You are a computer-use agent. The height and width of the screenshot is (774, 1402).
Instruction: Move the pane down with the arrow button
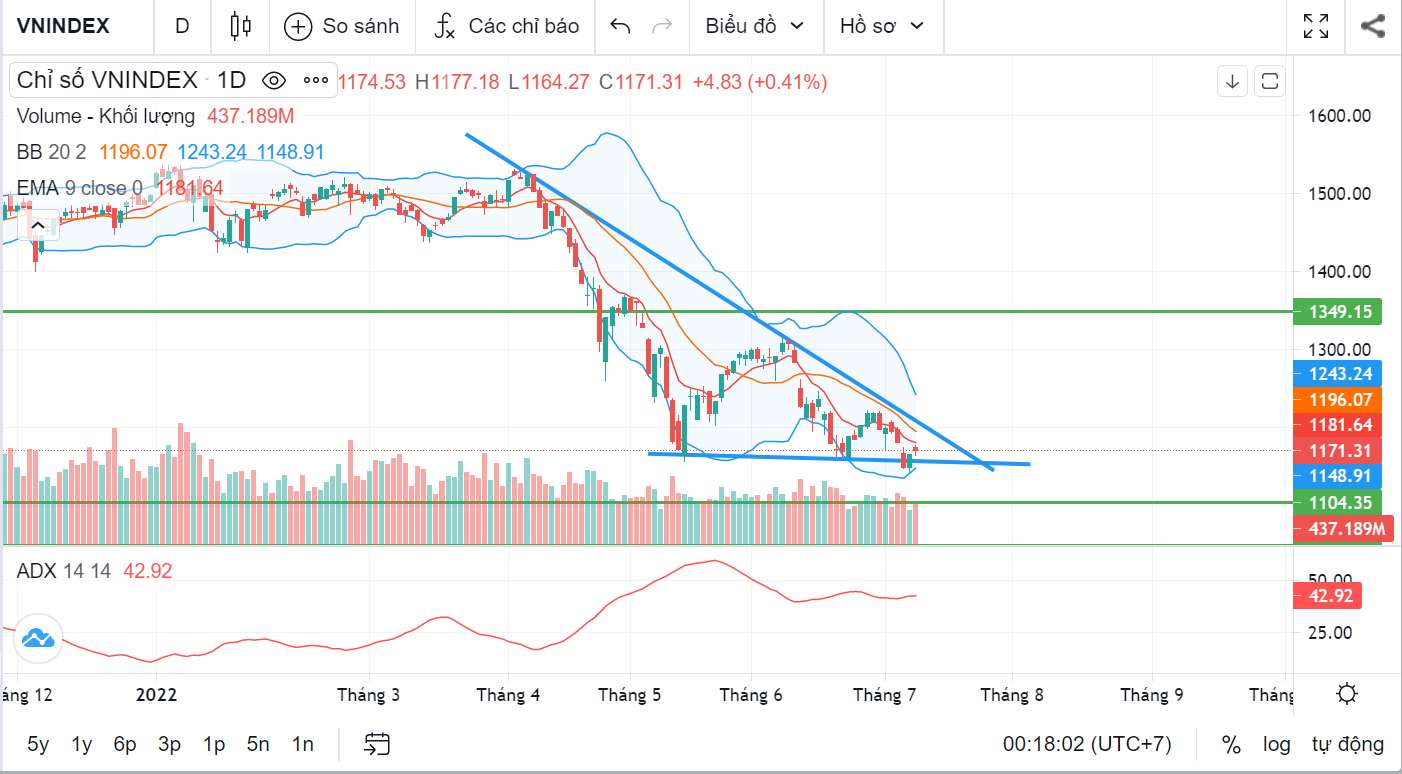click(1233, 81)
